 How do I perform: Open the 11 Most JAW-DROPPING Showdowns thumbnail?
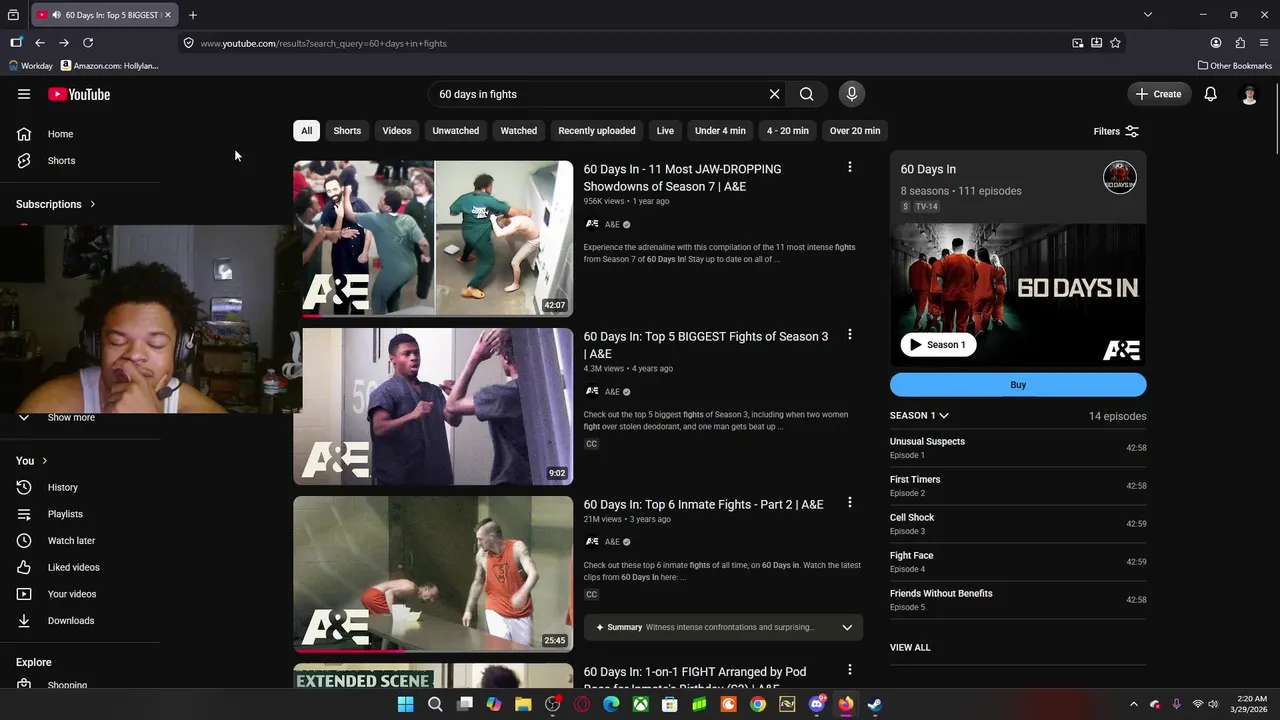tap(433, 238)
